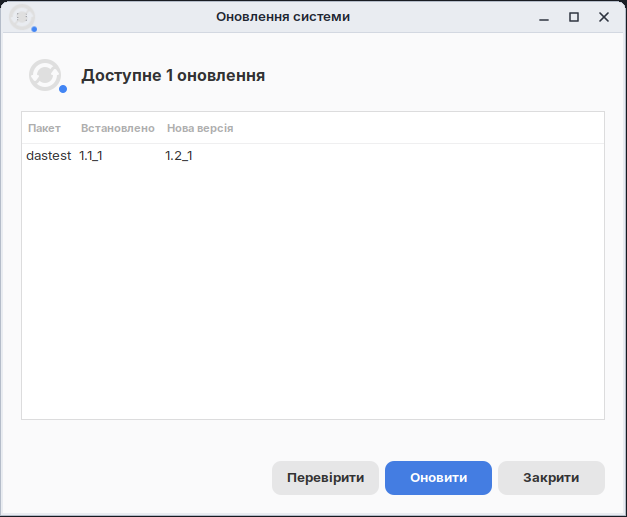The width and height of the screenshot is (627, 517).
Task: Select the dastest package row
Action: coord(313,156)
